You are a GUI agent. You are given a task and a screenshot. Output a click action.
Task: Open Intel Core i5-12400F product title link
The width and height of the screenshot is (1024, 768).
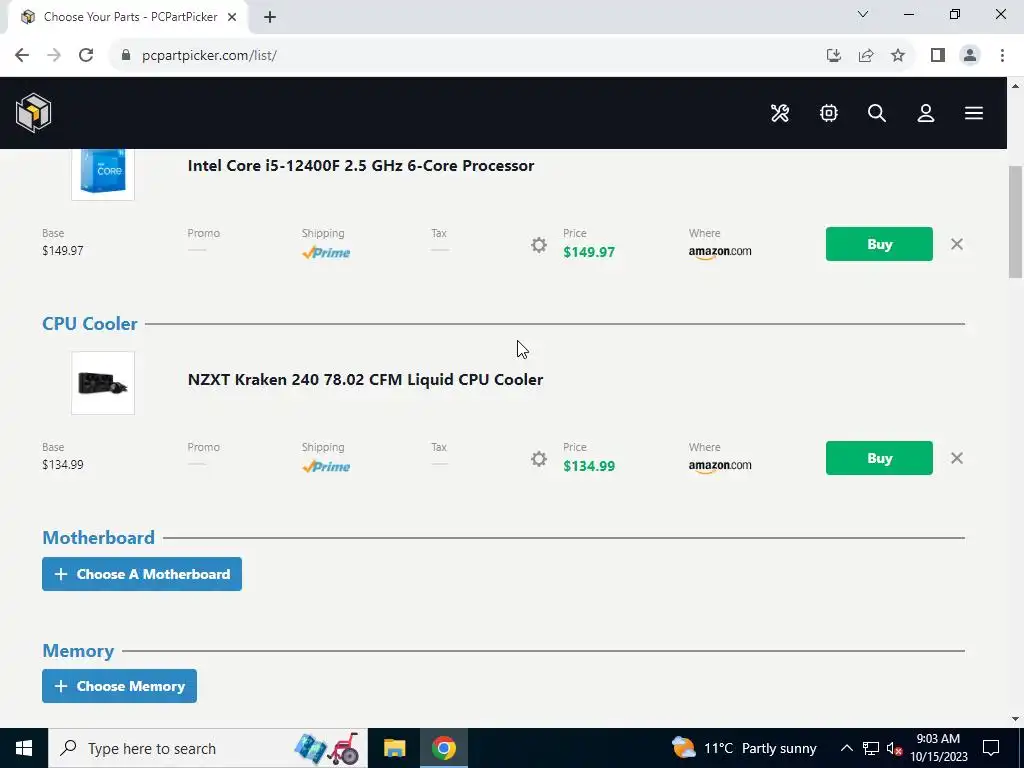[360, 165]
